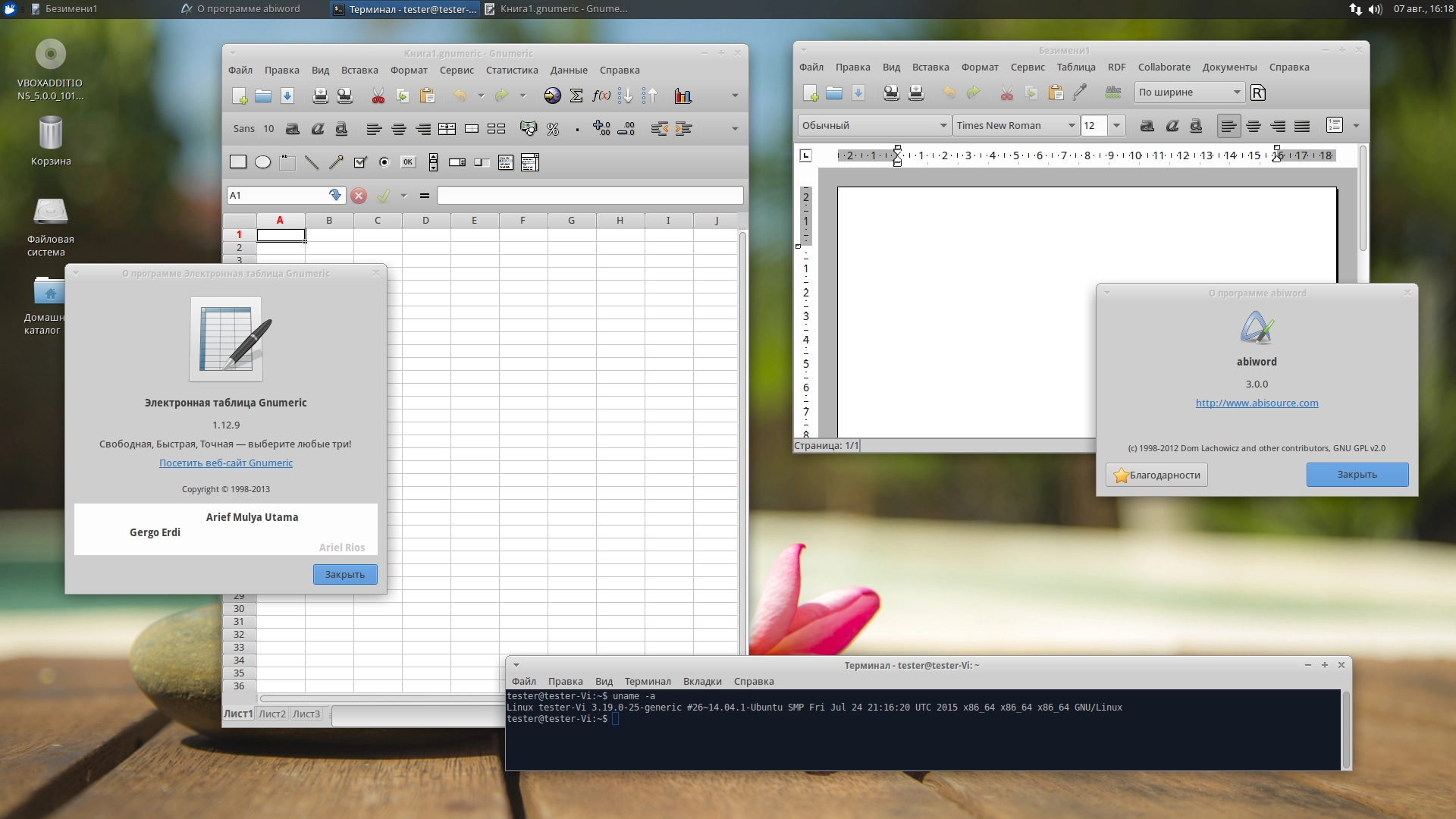Click the Gnumeric formula entry field
1456x819 pixels.
coord(590,195)
